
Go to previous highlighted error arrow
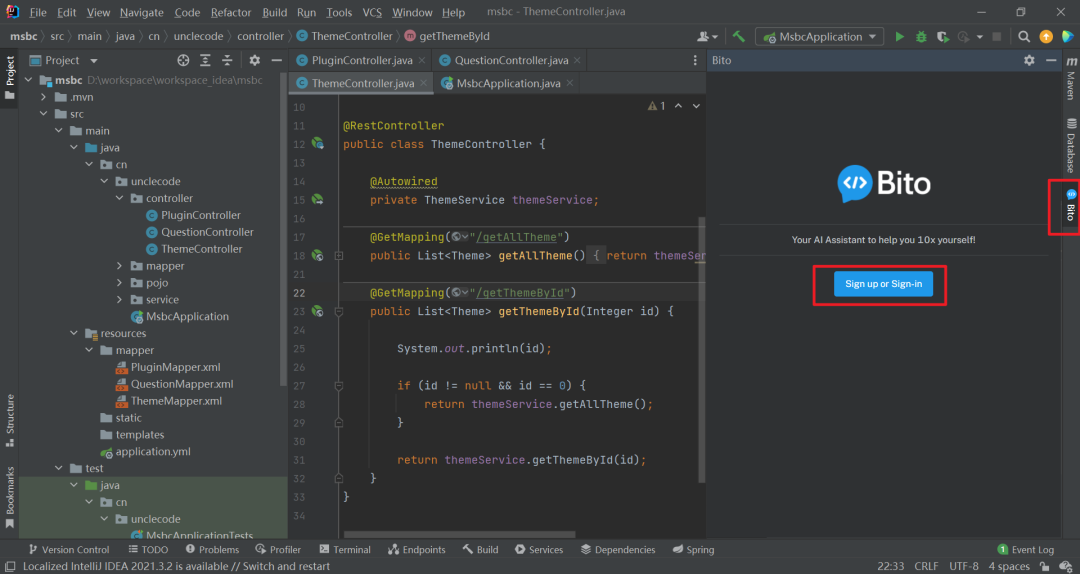coord(678,106)
